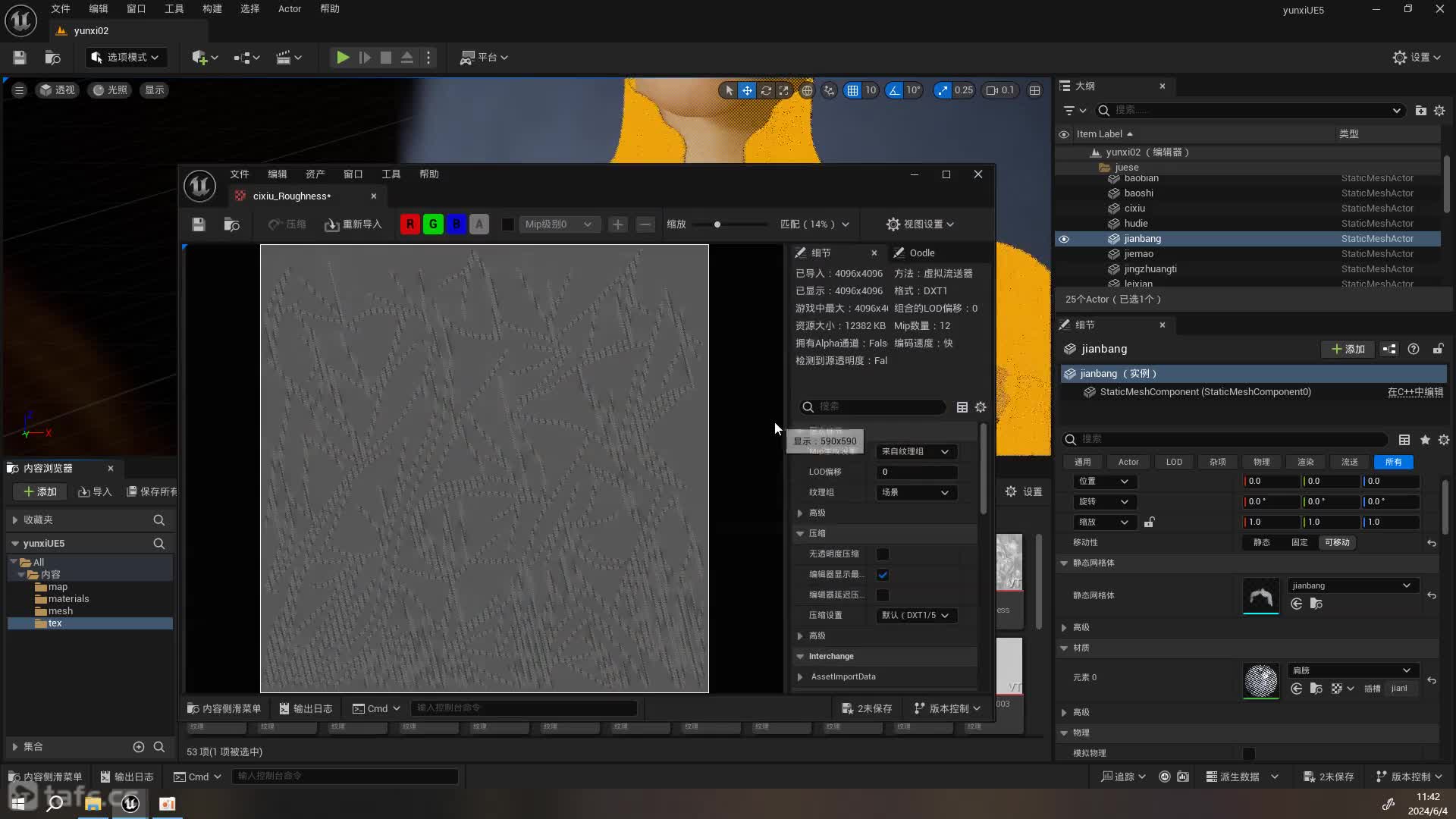
Task: Set mobility to Static
Action: (1262, 543)
